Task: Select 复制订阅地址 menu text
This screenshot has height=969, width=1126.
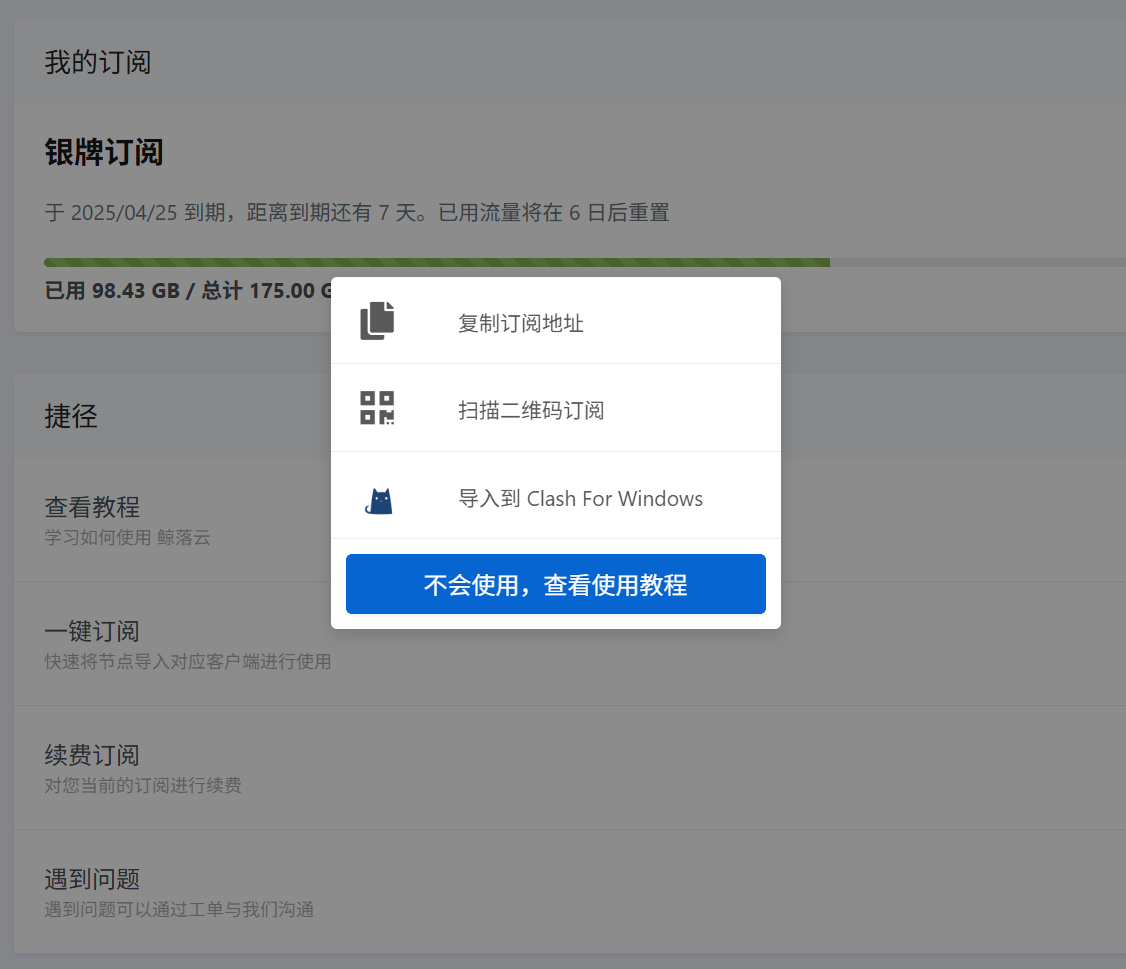Action: pyautogui.click(x=520, y=323)
